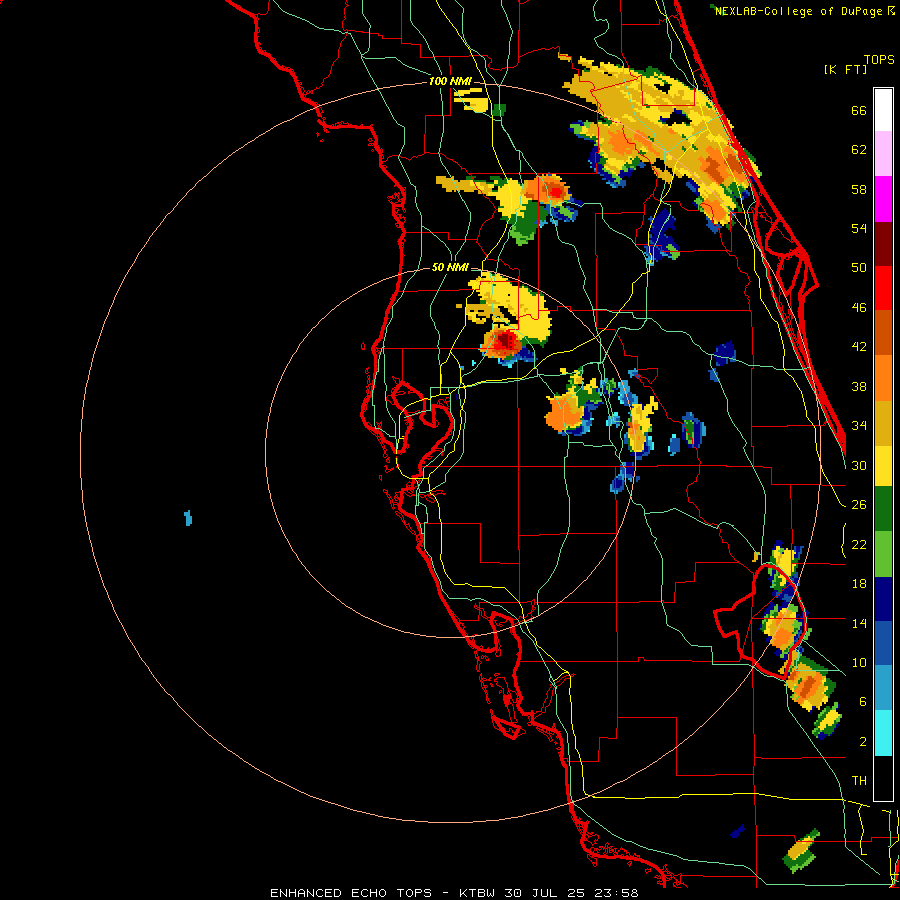Click the 2 legend value
Image resolution: width=900 pixels, height=900 pixels.
click(x=863, y=741)
